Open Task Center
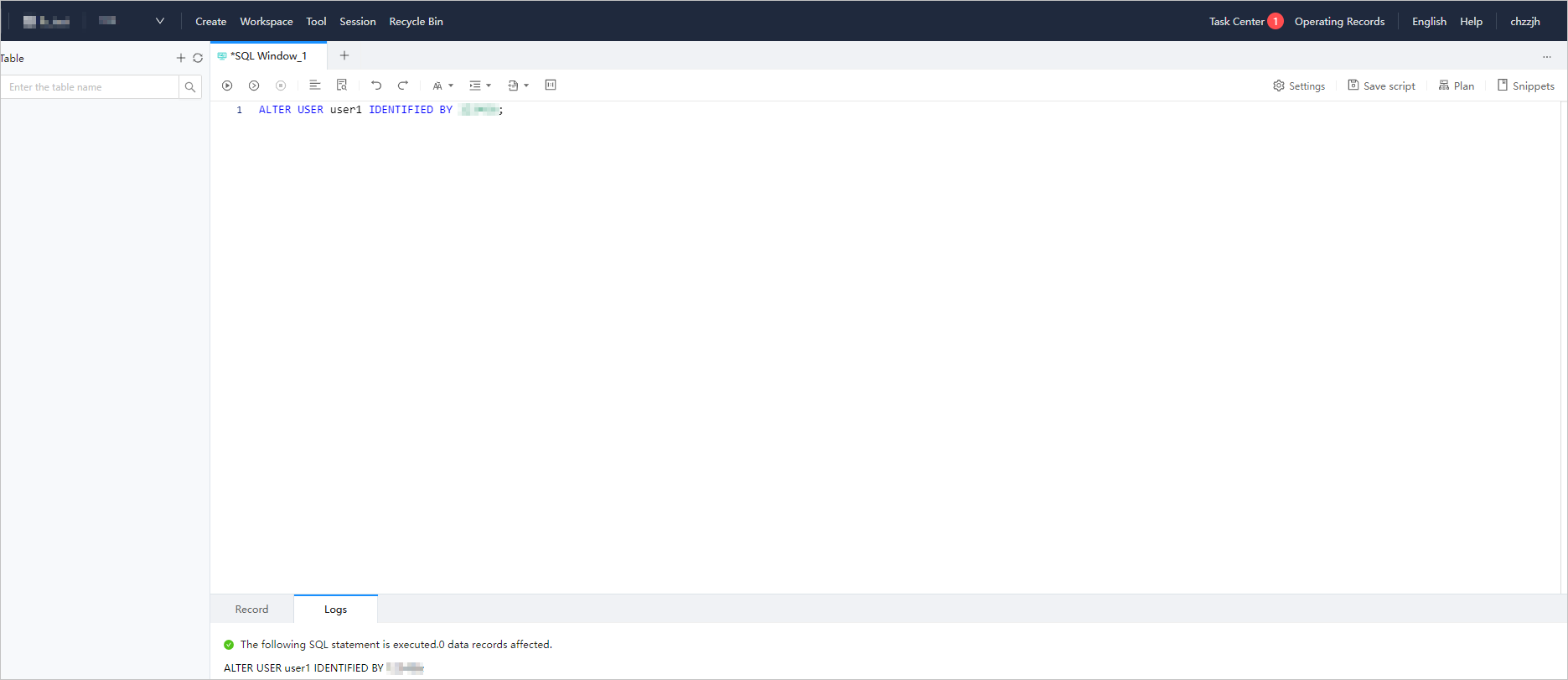The height and width of the screenshot is (680, 1568). [x=1237, y=22]
